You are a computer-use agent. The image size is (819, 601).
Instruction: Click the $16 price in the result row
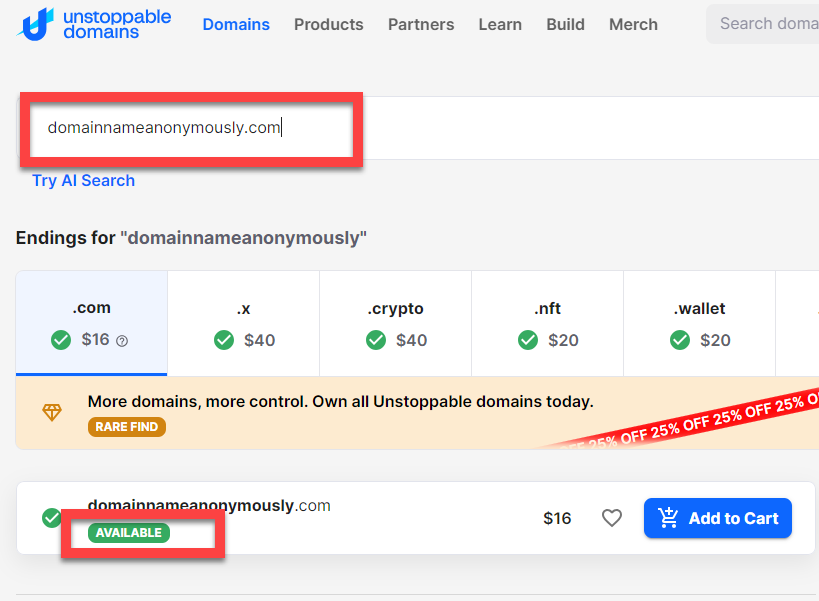[557, 518]
